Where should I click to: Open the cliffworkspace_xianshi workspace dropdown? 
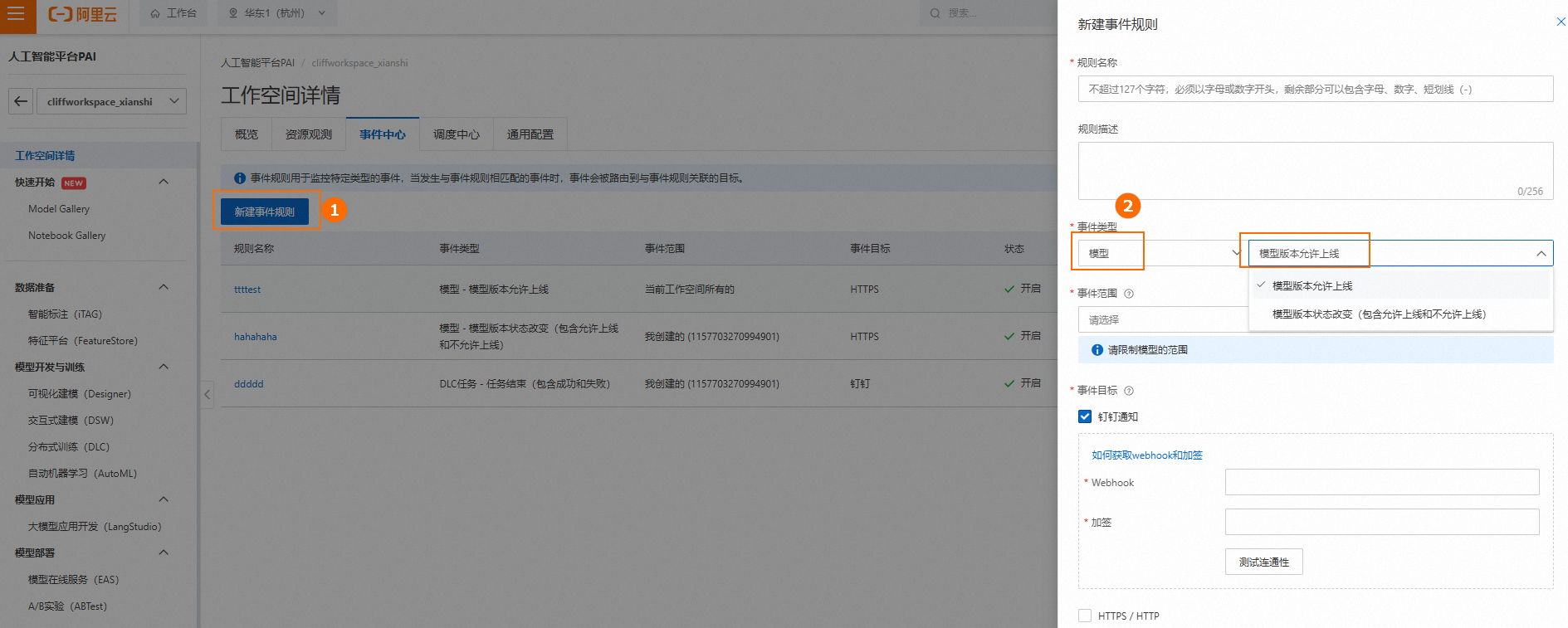(111, 101)
